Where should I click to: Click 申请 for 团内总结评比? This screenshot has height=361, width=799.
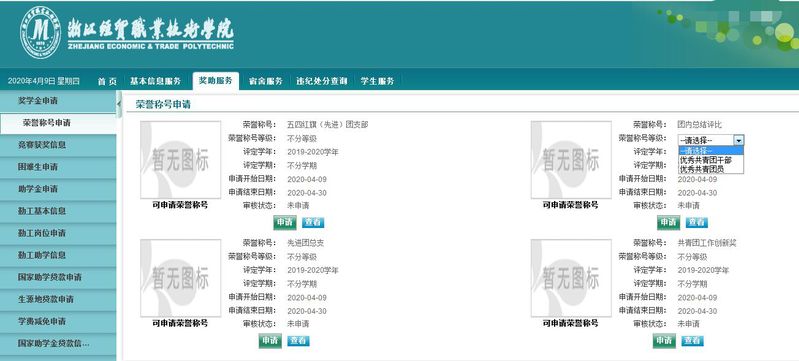[x=668, y=222]
